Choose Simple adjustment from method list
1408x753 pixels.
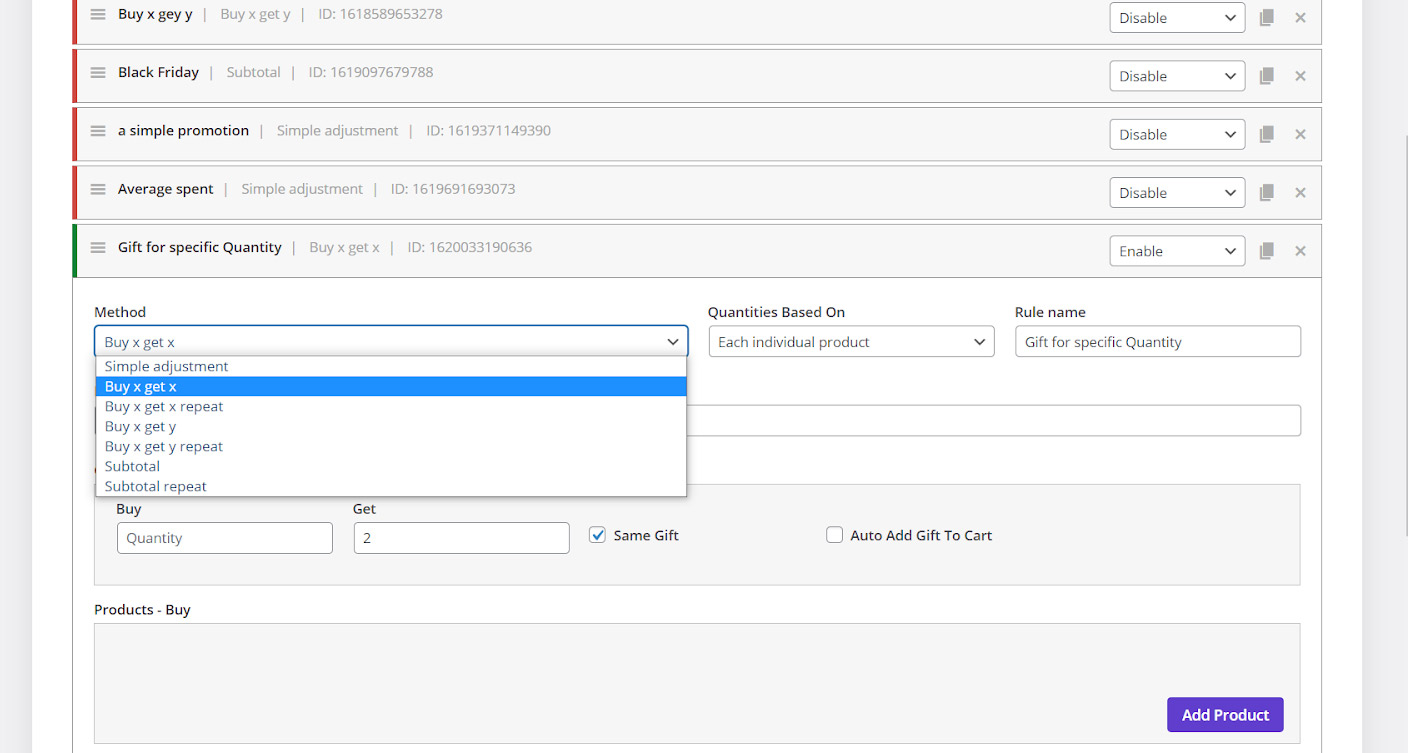coord(167,366)
